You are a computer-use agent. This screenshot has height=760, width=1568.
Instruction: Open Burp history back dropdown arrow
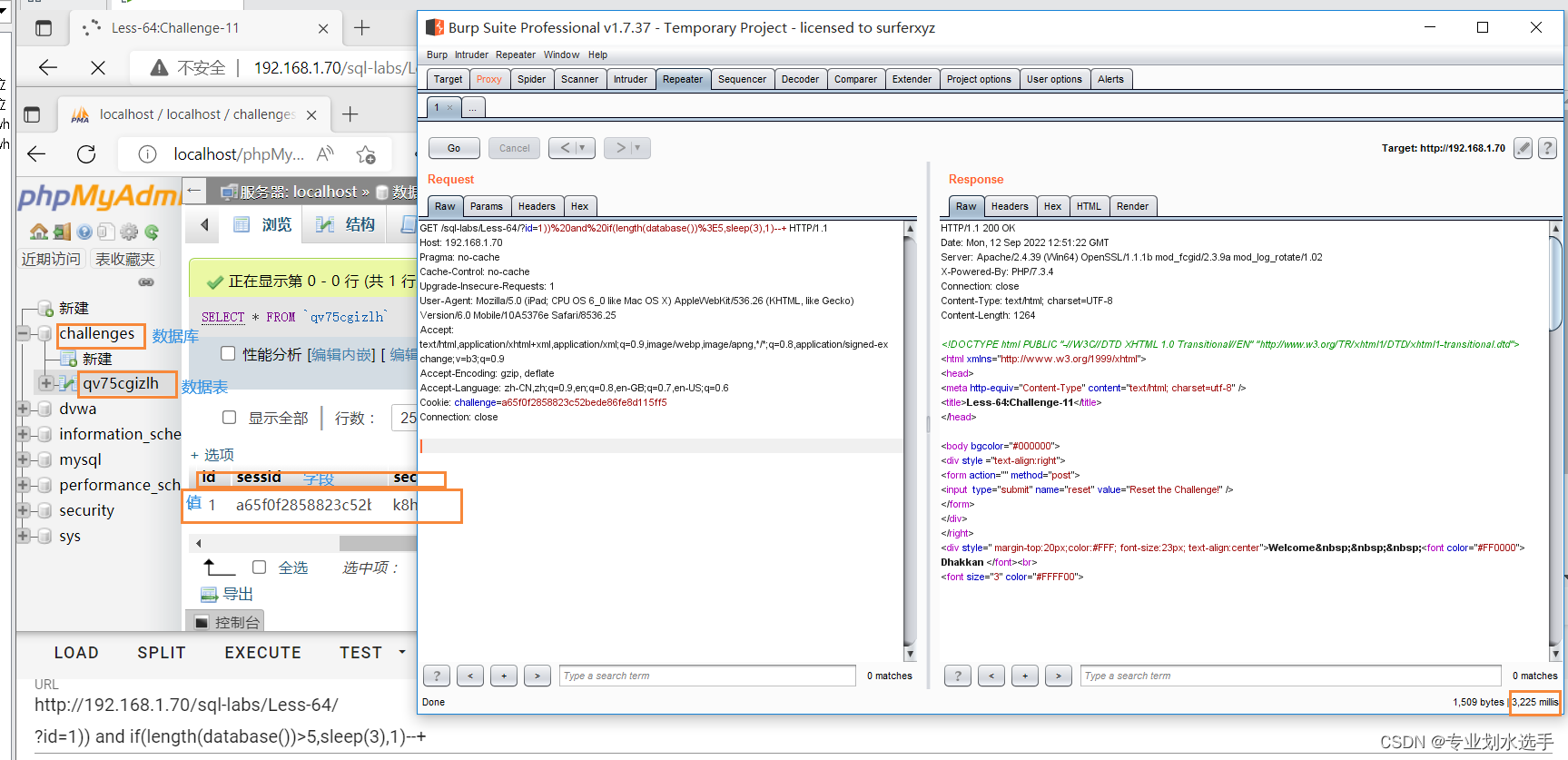point(583,148)
